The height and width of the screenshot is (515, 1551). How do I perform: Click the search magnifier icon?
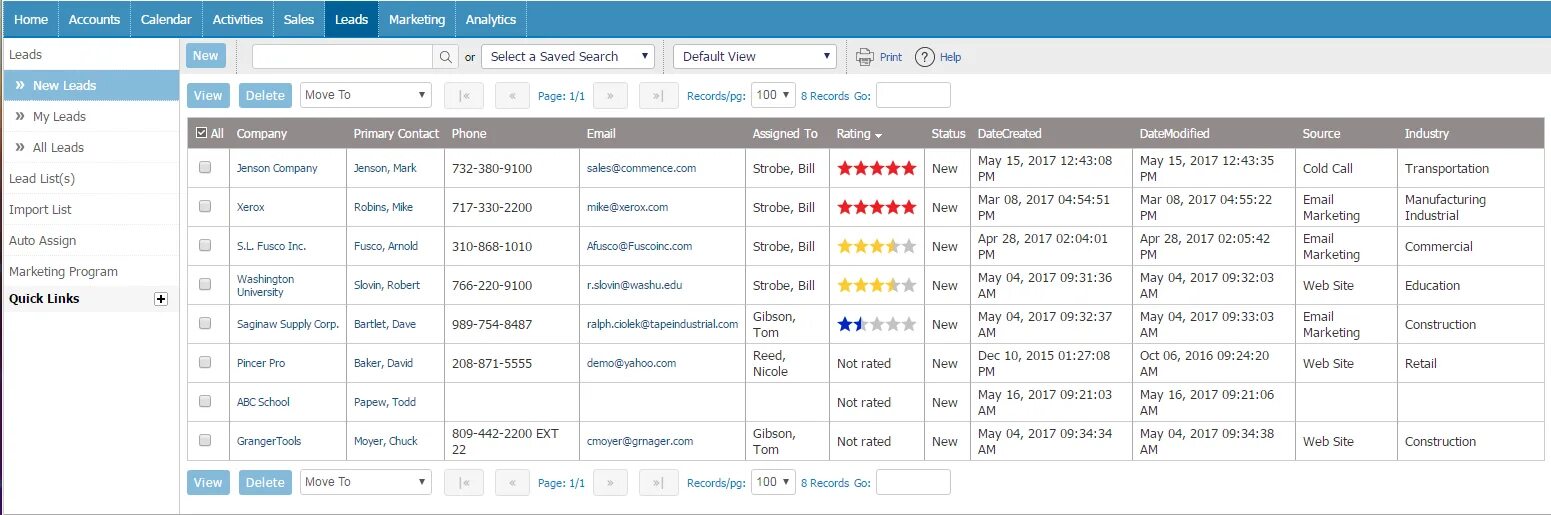coord(445,57)
